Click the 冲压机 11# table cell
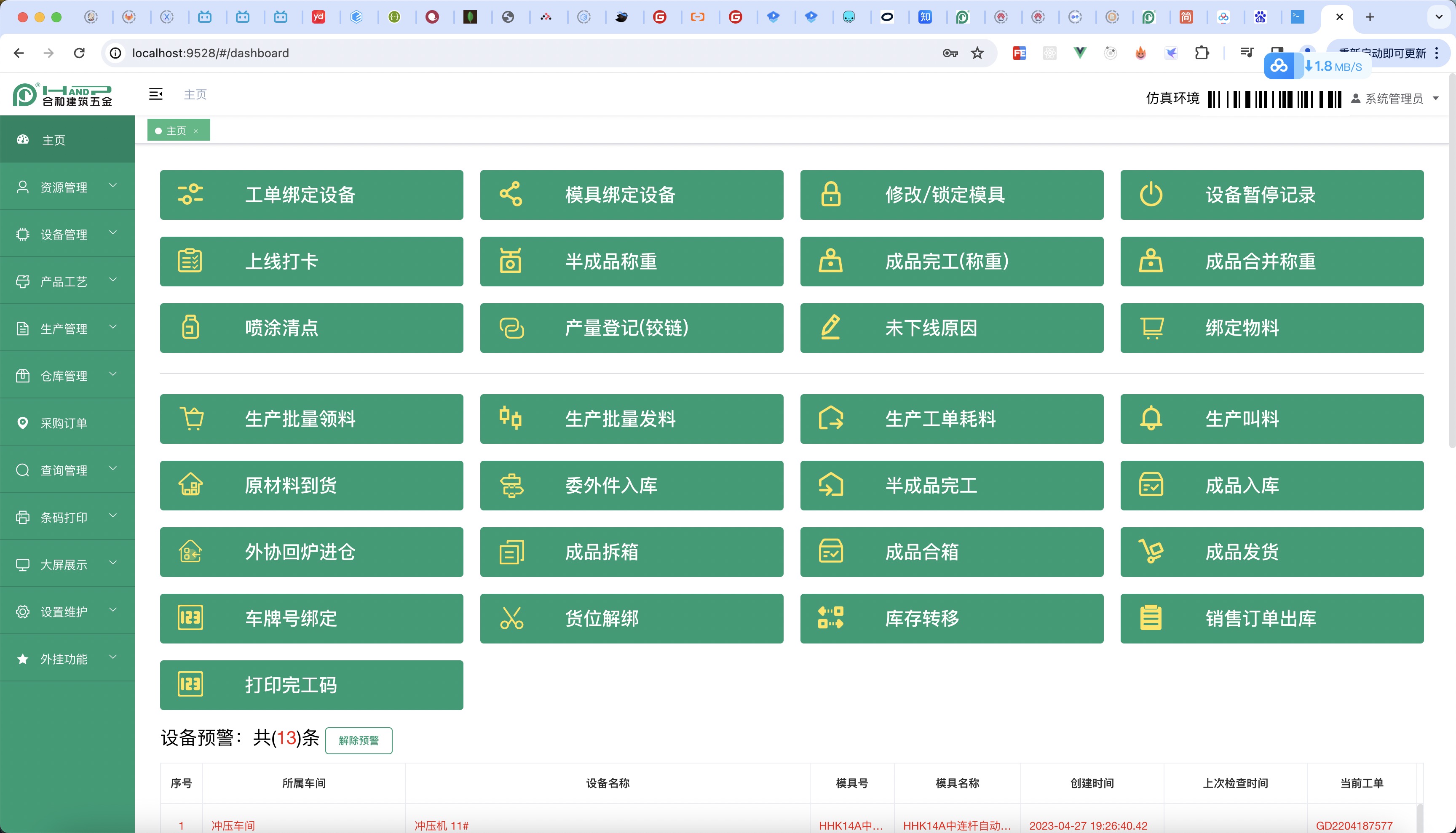This screenshot has width=1456, height=833. [441, 825]
